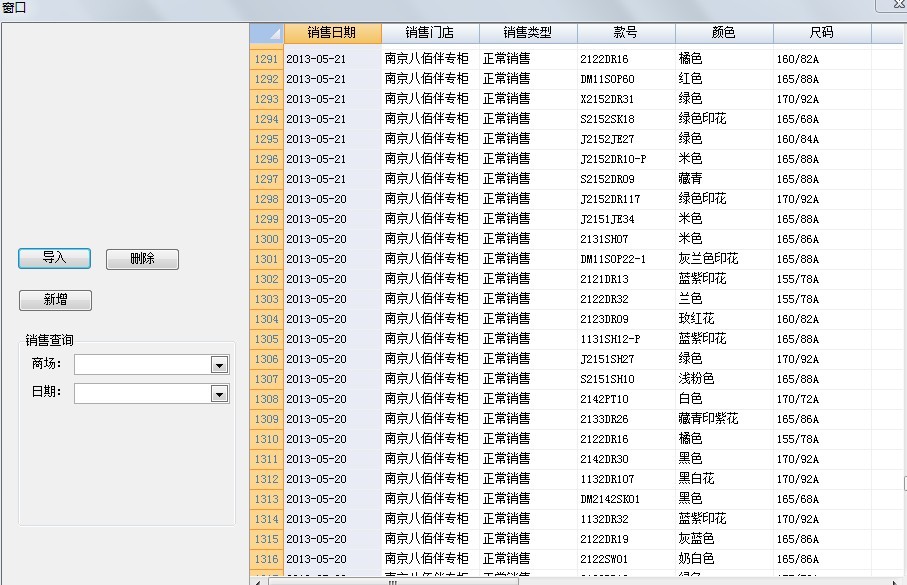This screenshot has width=907, height=585.
Task: Click style number J2151SH27
Action: pyautogui.click(x=607, y=359)
